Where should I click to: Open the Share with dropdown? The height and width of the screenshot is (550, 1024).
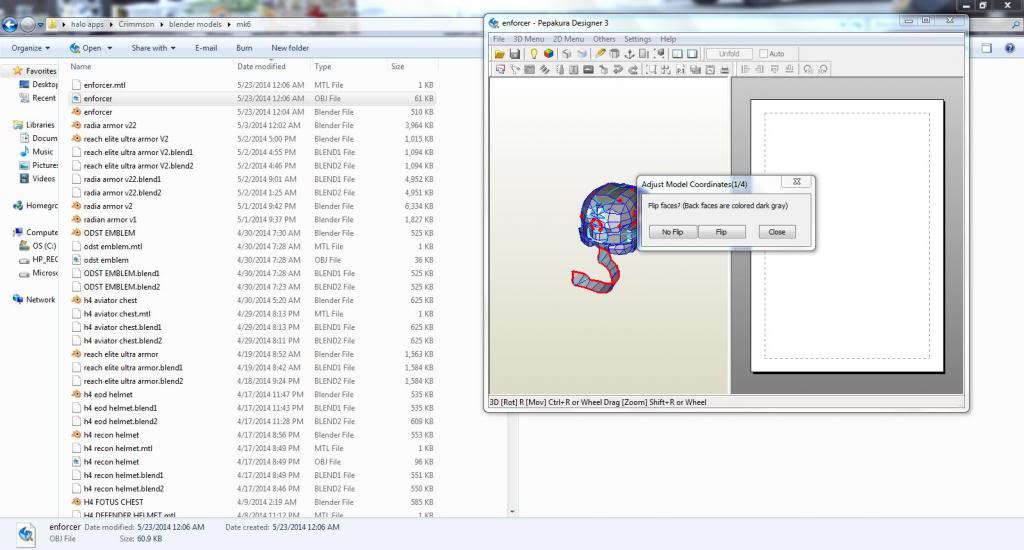(x=153, y=48)
